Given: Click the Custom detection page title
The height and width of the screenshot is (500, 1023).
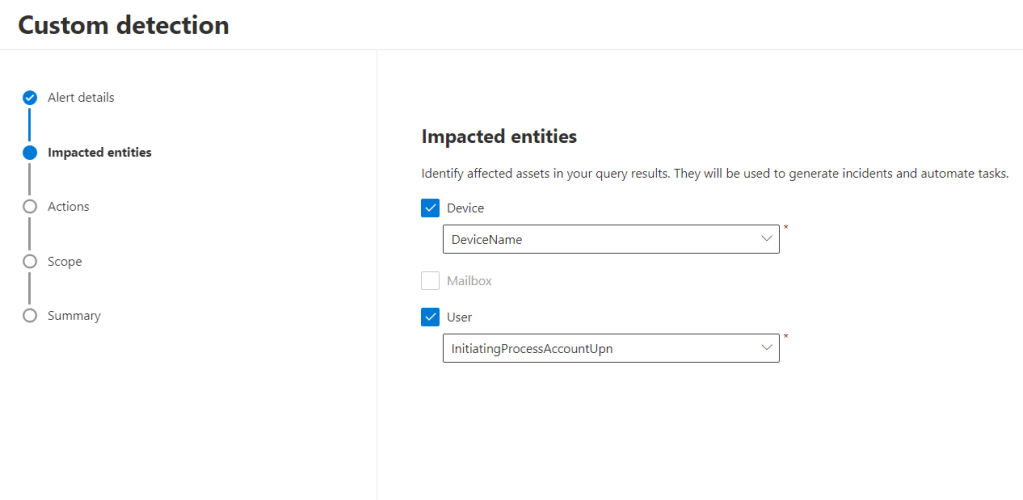Looking at the screenshot, I should point(123,25).
